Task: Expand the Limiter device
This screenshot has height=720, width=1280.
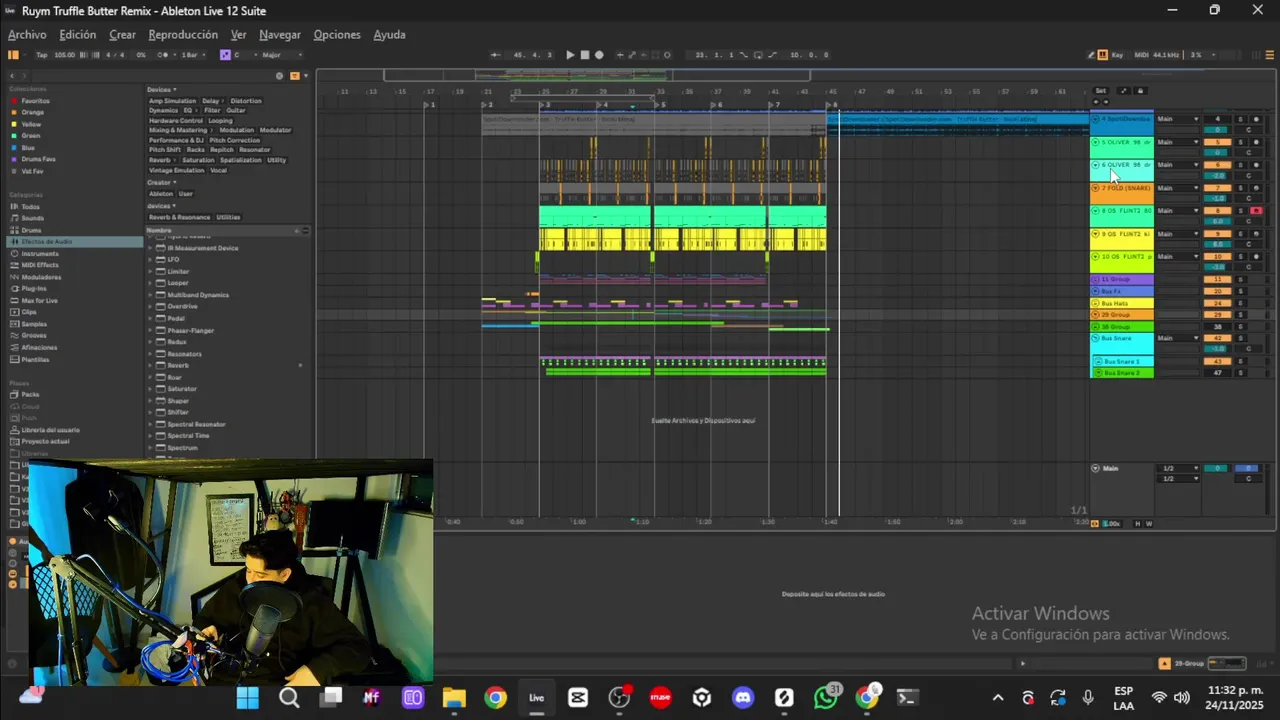Action: pyautogui.click(x=150, y=271)
